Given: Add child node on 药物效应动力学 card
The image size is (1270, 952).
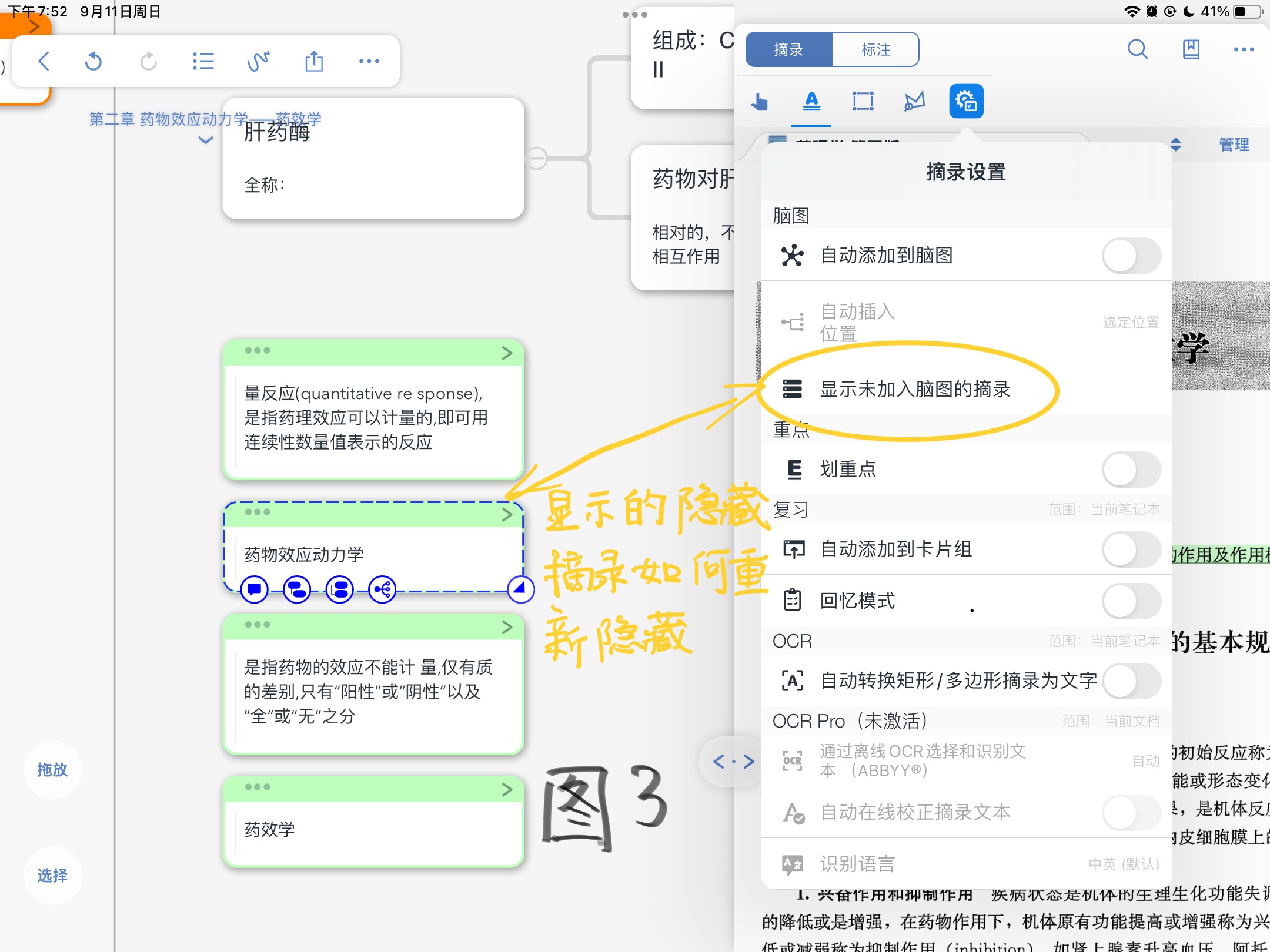Looking at the screenshot, I should point(297,589).
